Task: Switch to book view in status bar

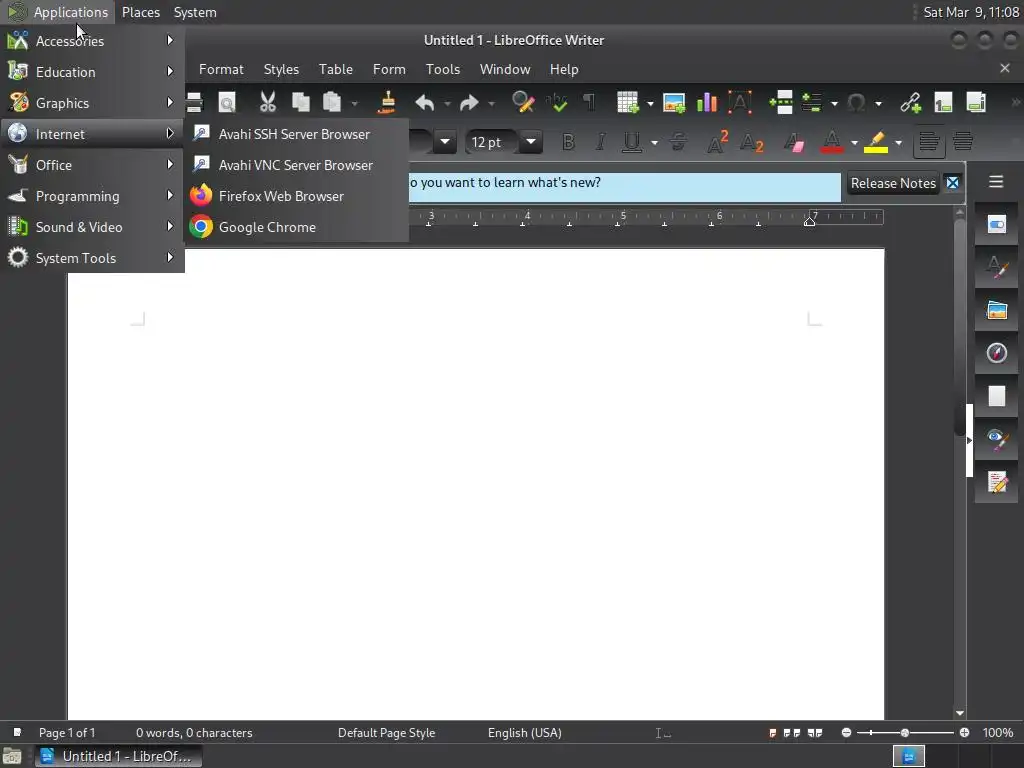Action: (x=814, y=733)
